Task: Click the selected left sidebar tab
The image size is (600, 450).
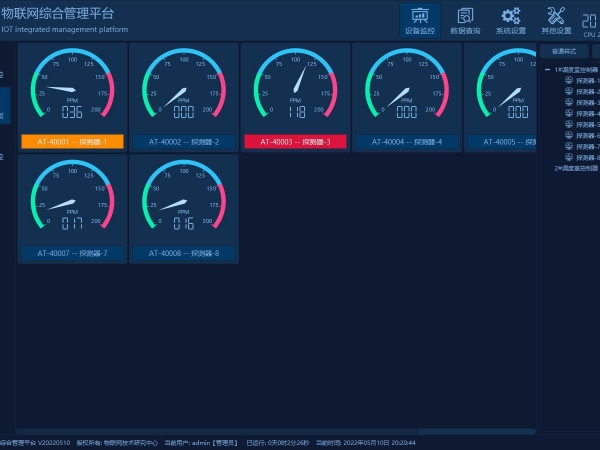Action: 4,115
